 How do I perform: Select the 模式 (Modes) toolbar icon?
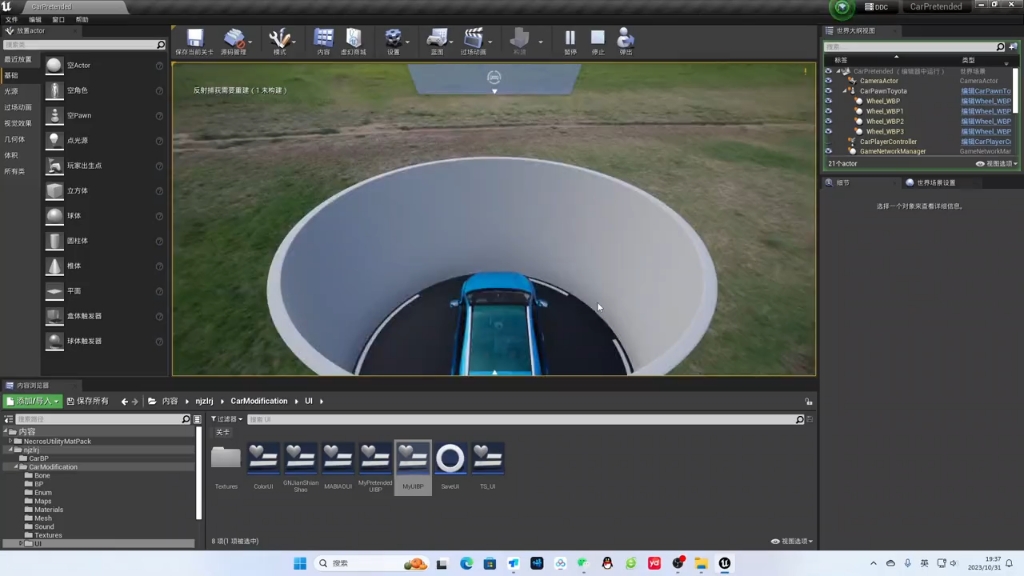click(x=278, y=40)
